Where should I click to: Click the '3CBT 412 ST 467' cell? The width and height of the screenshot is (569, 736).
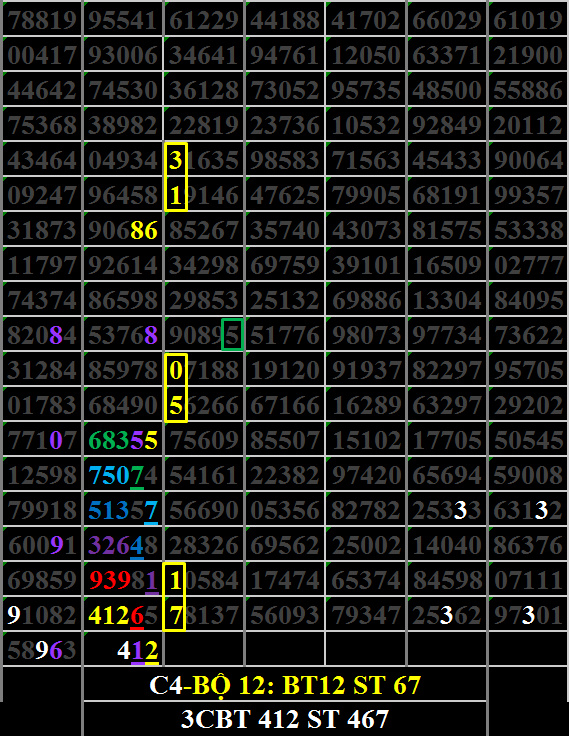(285, 719)
